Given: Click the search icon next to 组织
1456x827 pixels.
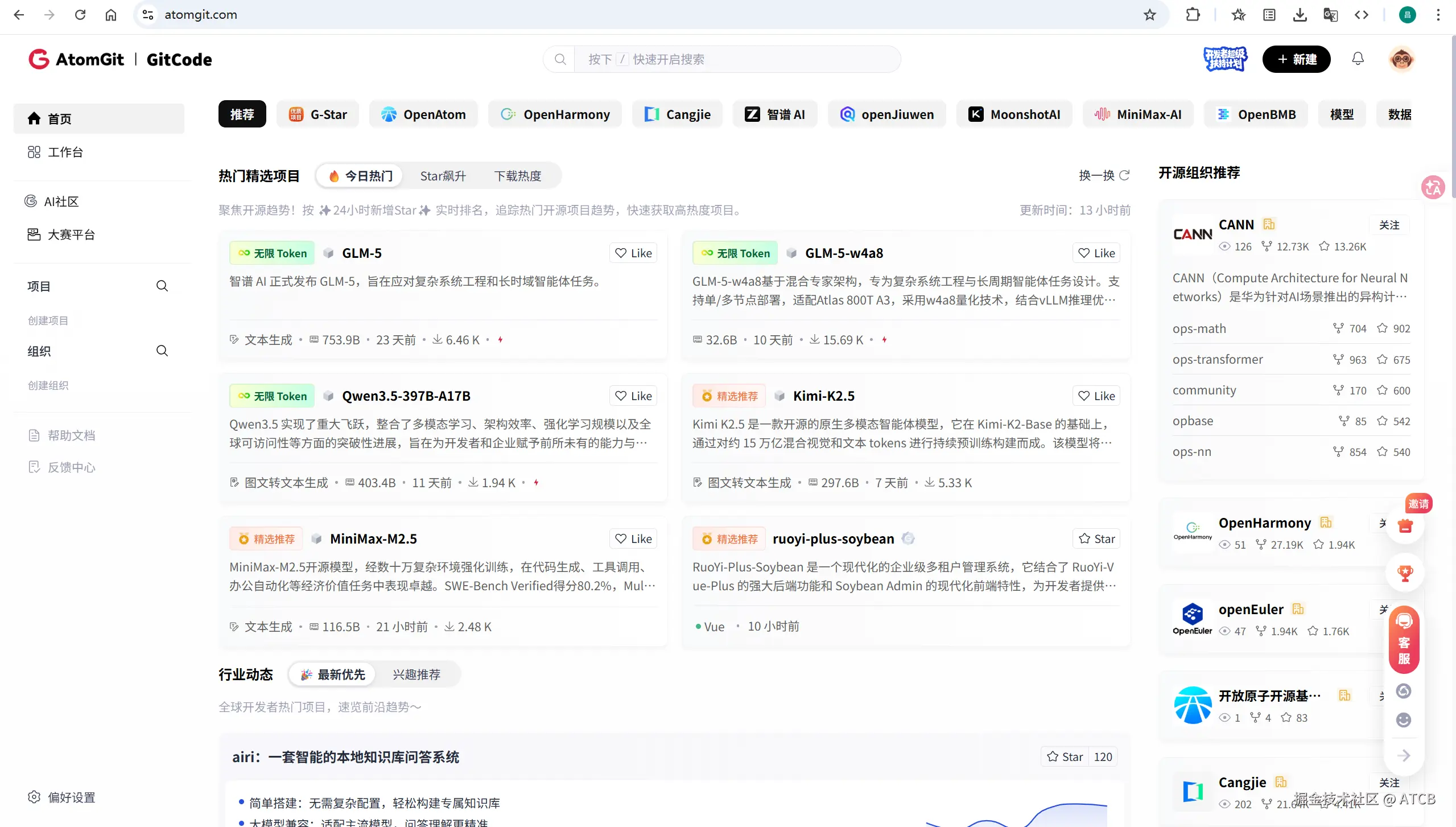Looking at the screenshot, I should pyautogui.click(x=162, y=351).
